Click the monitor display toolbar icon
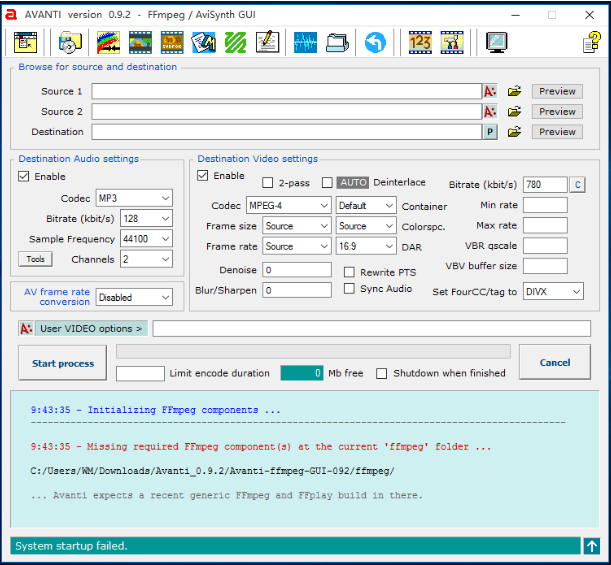 click(496, 42)
